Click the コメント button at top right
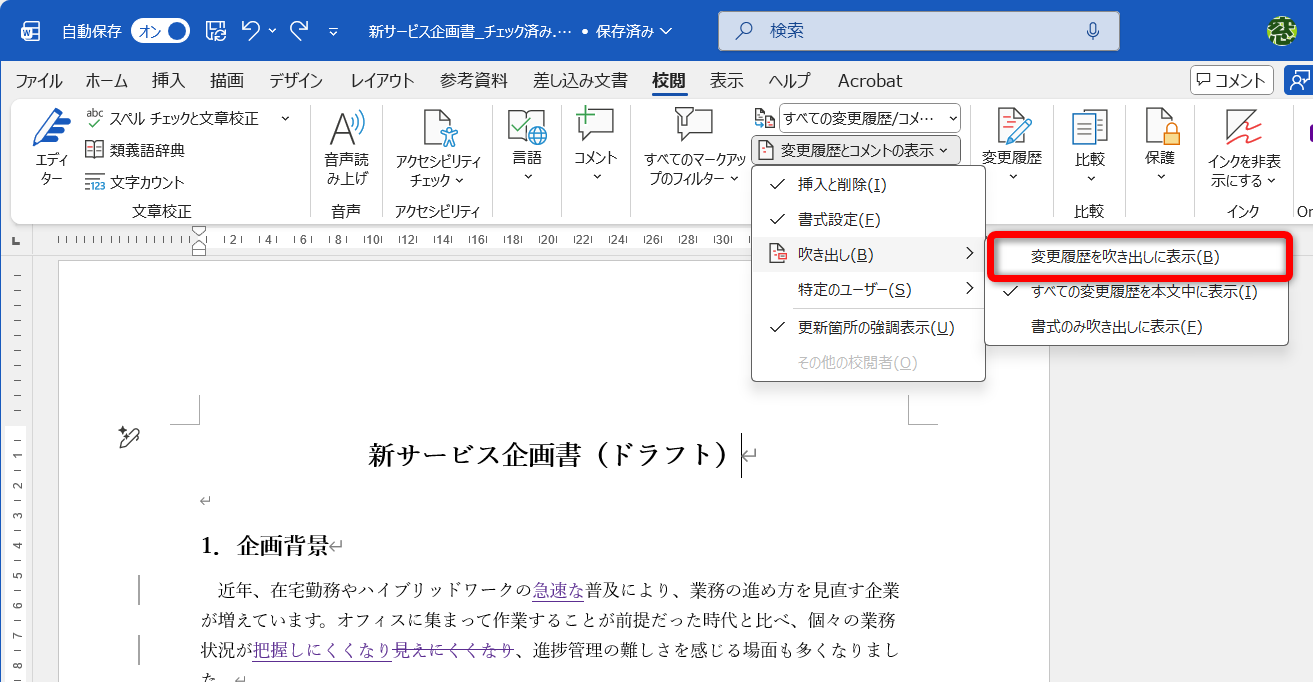 click(1231, 80)
